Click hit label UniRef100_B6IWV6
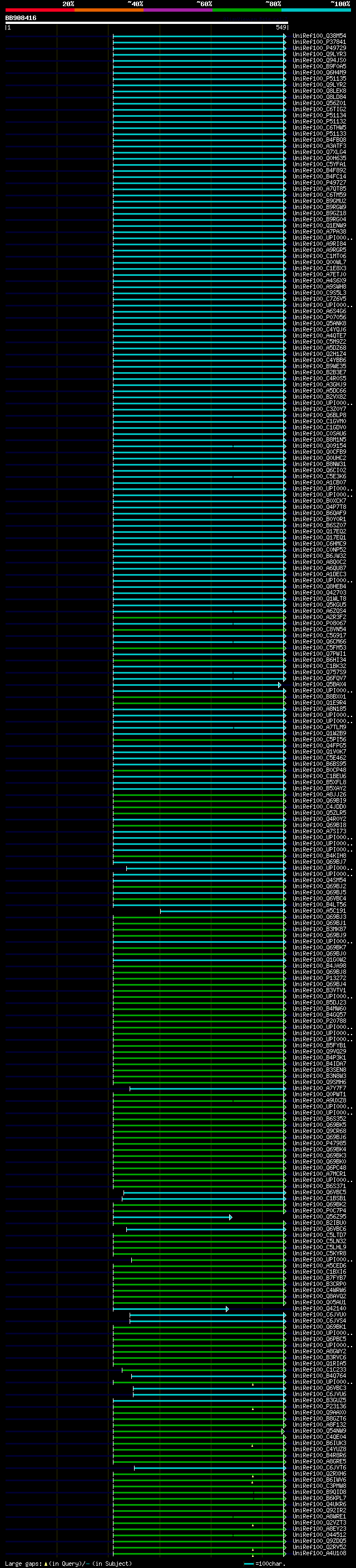Viewport: 356px width, 1568px height. pos(319,1481)
